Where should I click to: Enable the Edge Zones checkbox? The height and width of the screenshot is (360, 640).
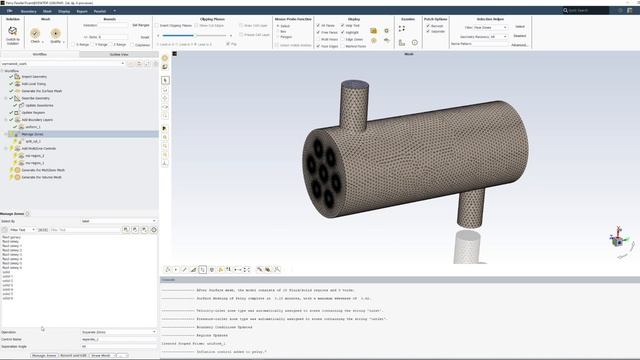pos(342,39)
